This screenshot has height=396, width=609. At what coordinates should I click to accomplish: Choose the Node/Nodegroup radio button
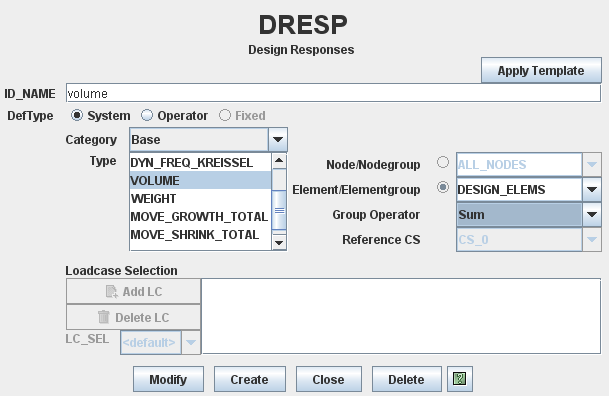443,162
